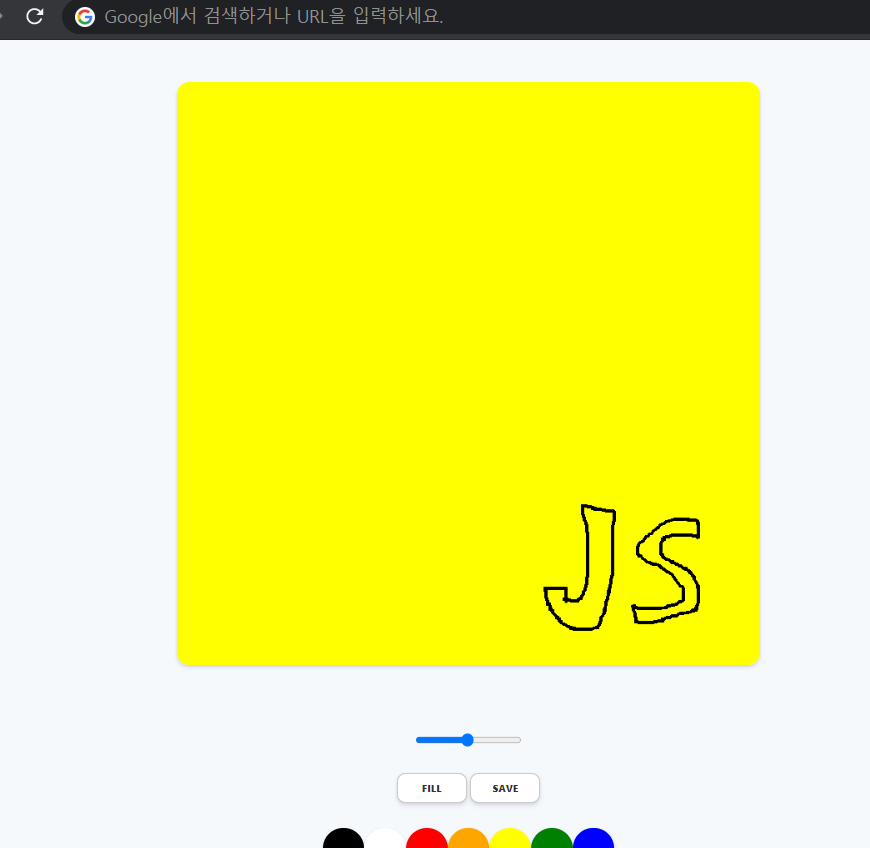This screenshot has width=870, height=848.
Task: Reload the page with the refresh icon
Action: click(x=34, y=16)
